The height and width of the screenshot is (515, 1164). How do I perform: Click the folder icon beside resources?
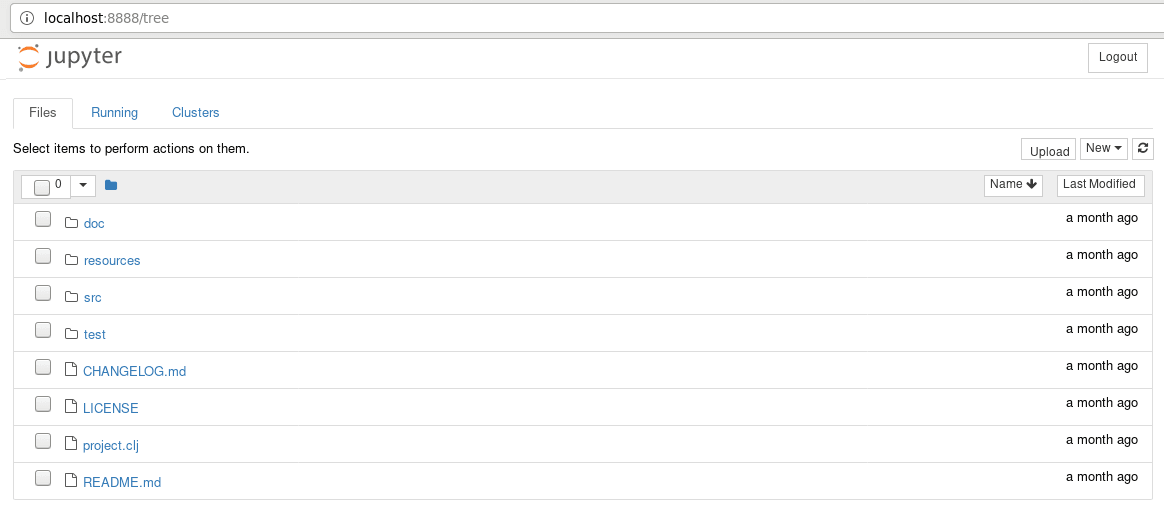[x=71, y=260]
